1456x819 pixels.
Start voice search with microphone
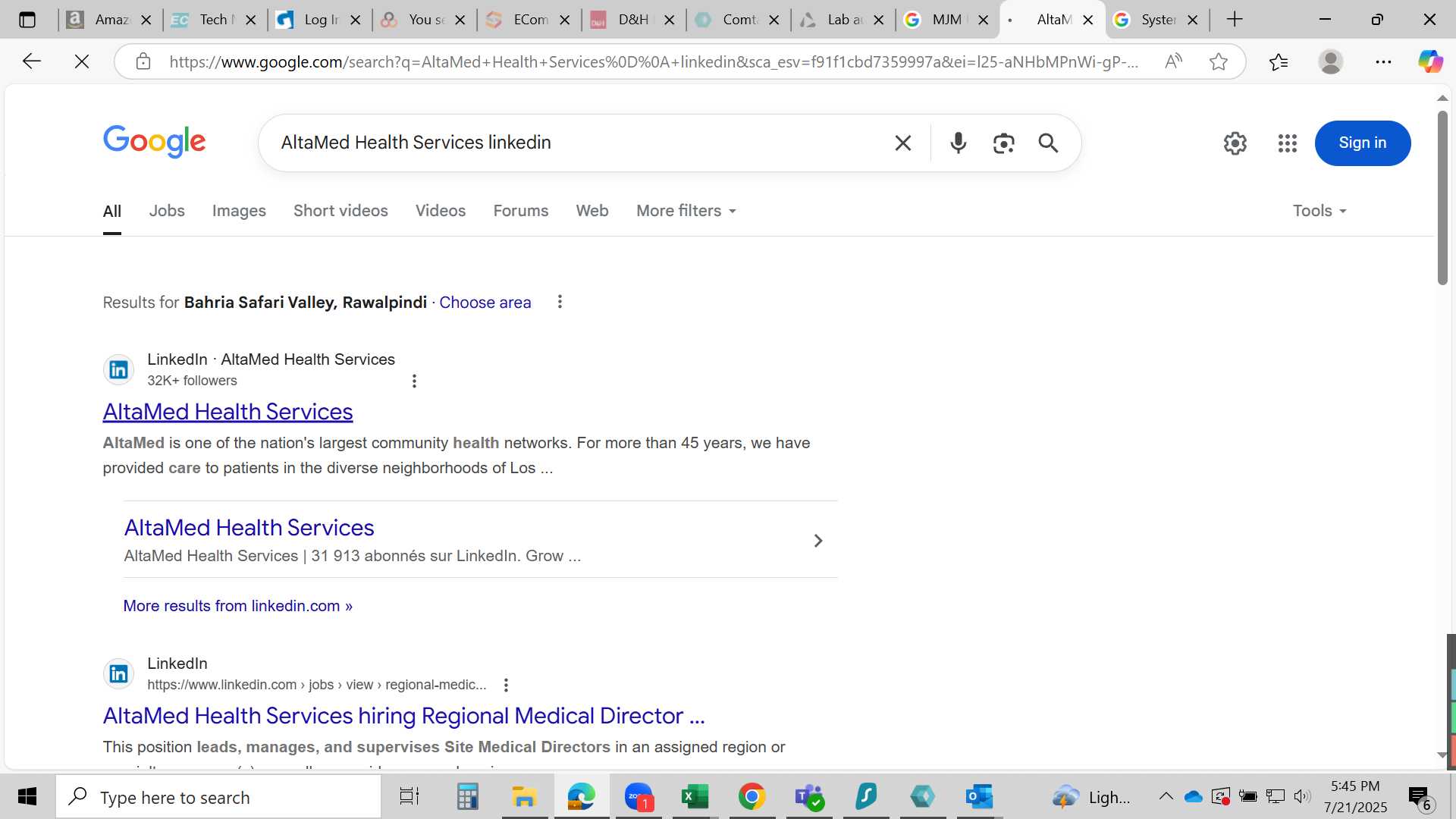pos(959,143)
